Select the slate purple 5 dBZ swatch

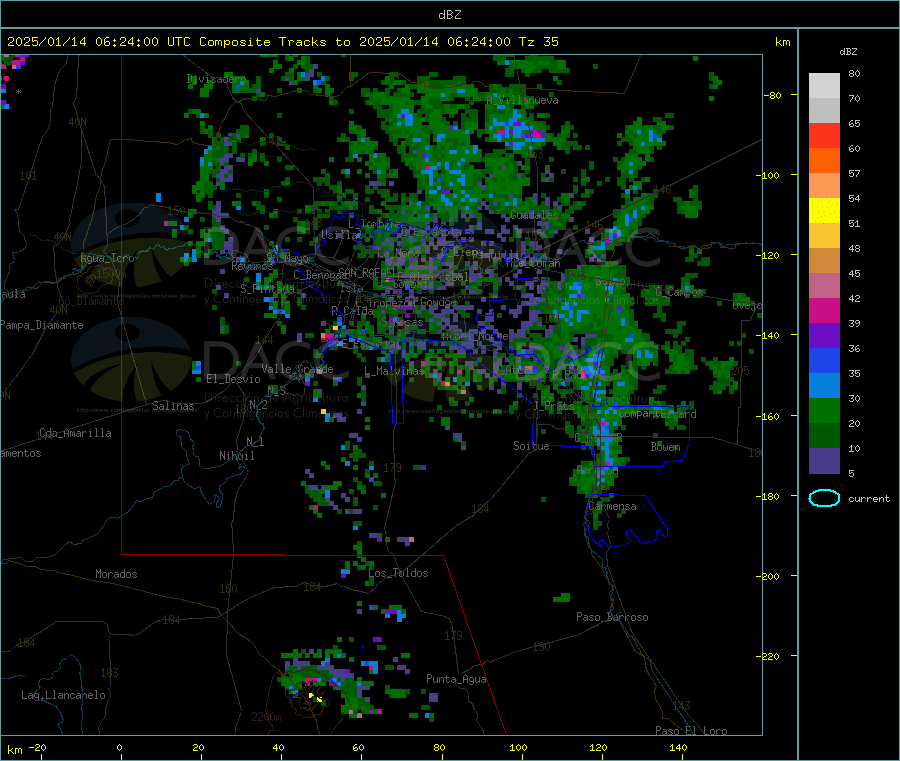tap(824, 461)
